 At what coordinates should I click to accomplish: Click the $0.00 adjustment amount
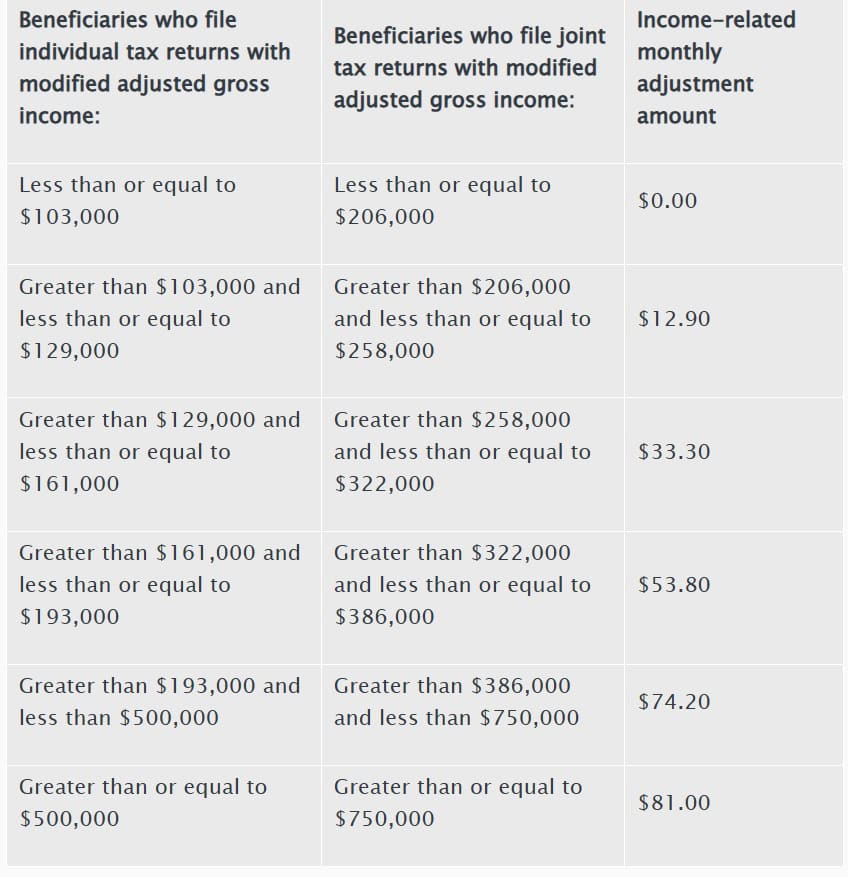click(x=668, y=201)
